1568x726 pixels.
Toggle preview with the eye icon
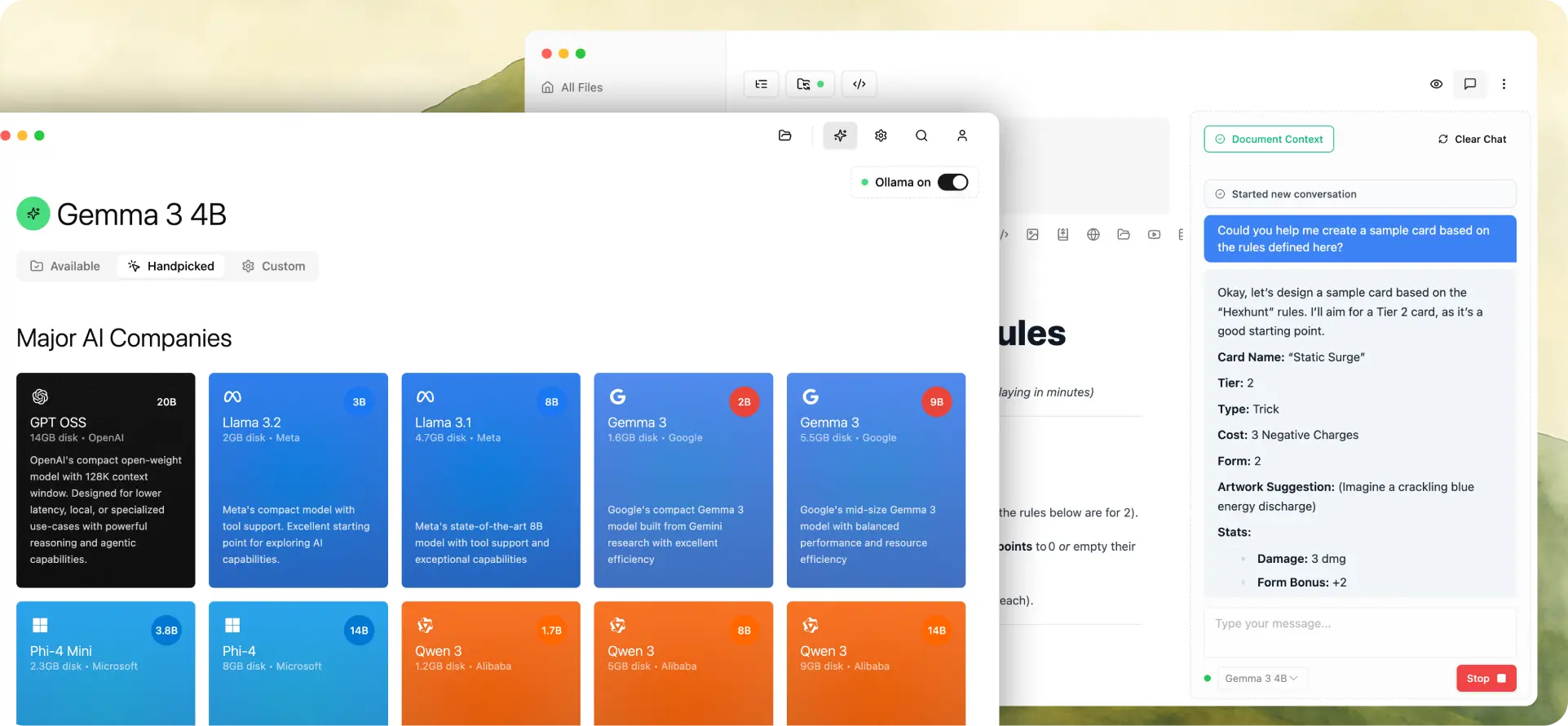[x=1436, y=84]
